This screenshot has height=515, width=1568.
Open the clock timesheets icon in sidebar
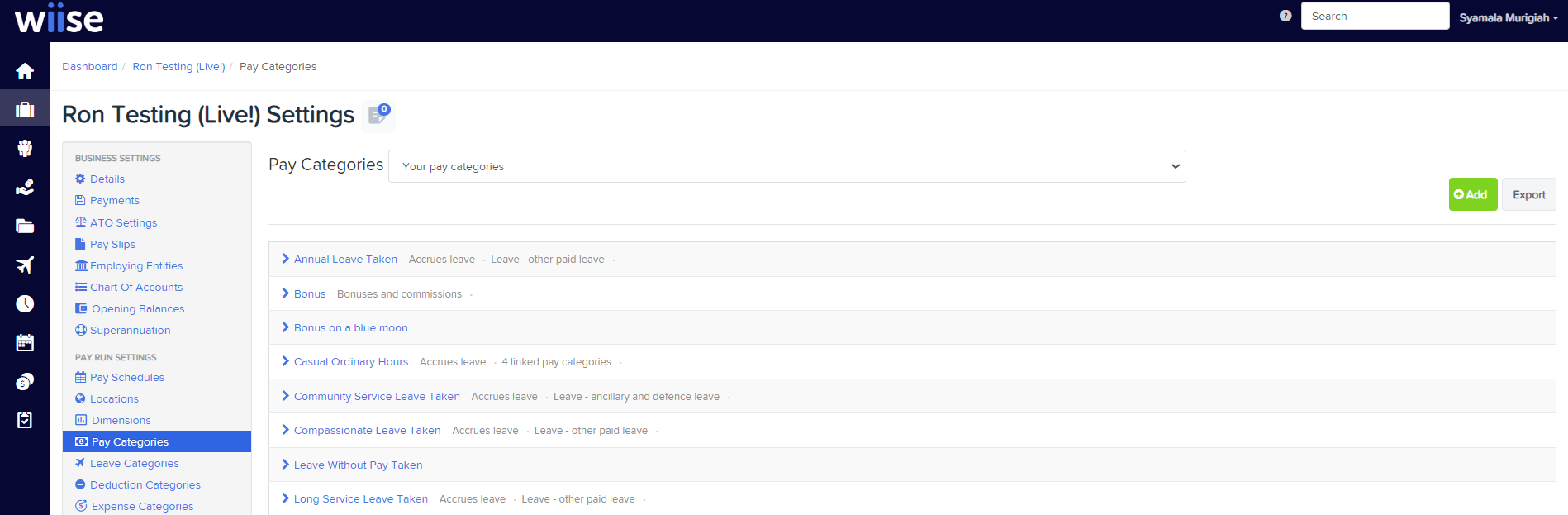coord(25,303)
